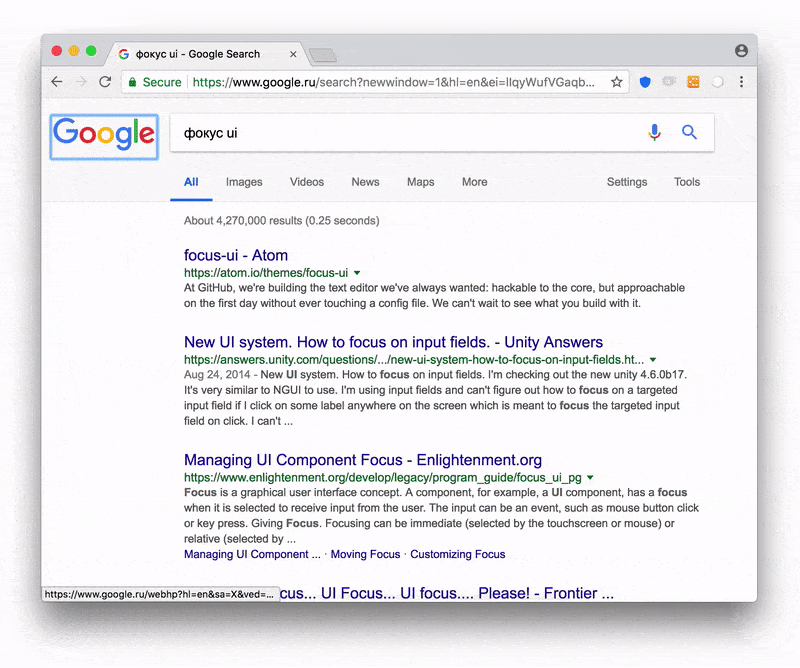Open the More search categories menu

(474, 182)
